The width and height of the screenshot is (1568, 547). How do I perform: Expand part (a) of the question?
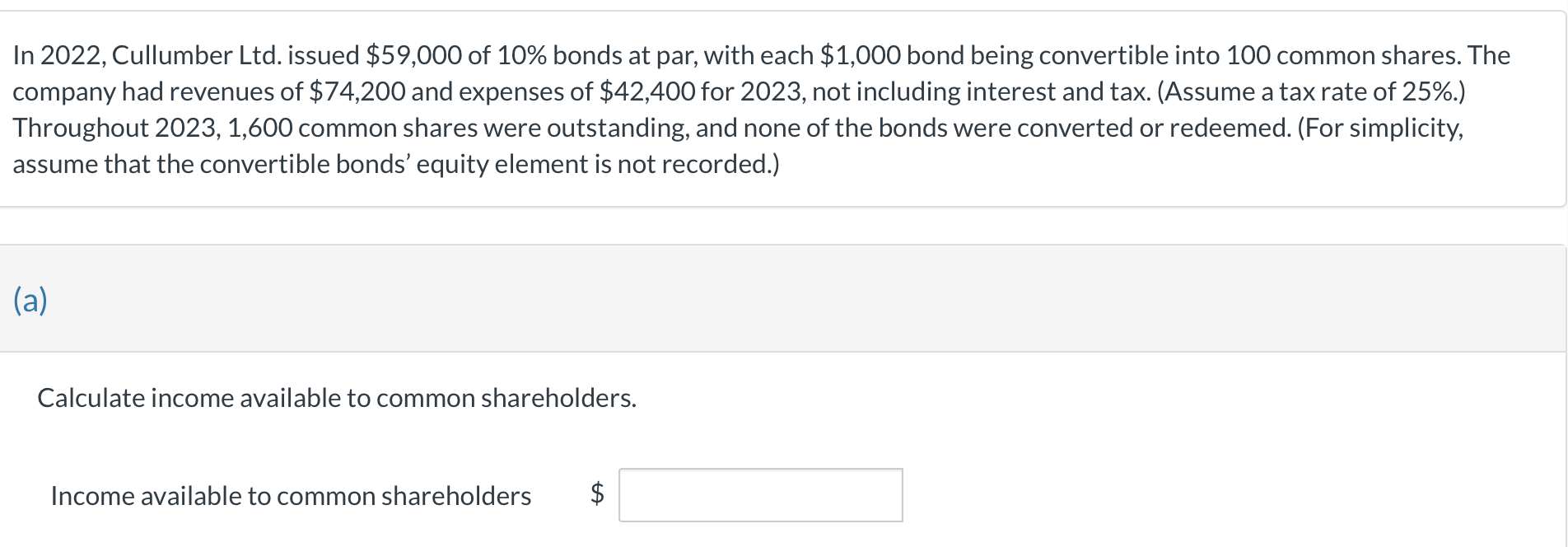tap(30, 301)
